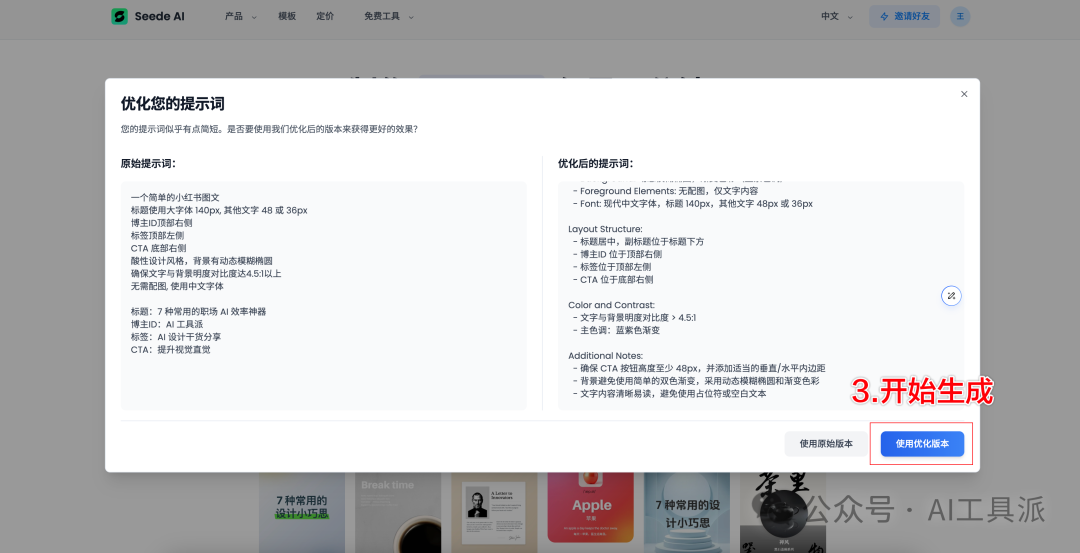
Task: Click the Layout Structure: heading
Action: pos(605,229)
